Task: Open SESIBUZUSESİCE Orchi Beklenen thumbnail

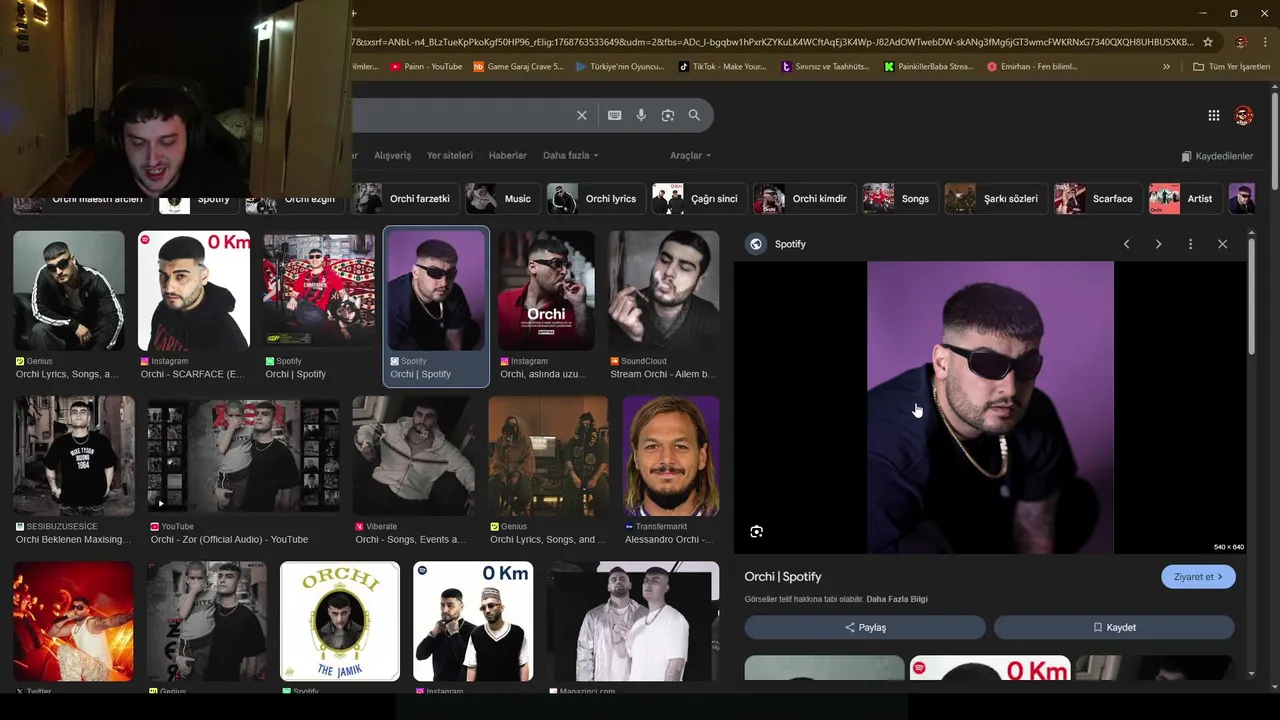Action: (74, 456)
